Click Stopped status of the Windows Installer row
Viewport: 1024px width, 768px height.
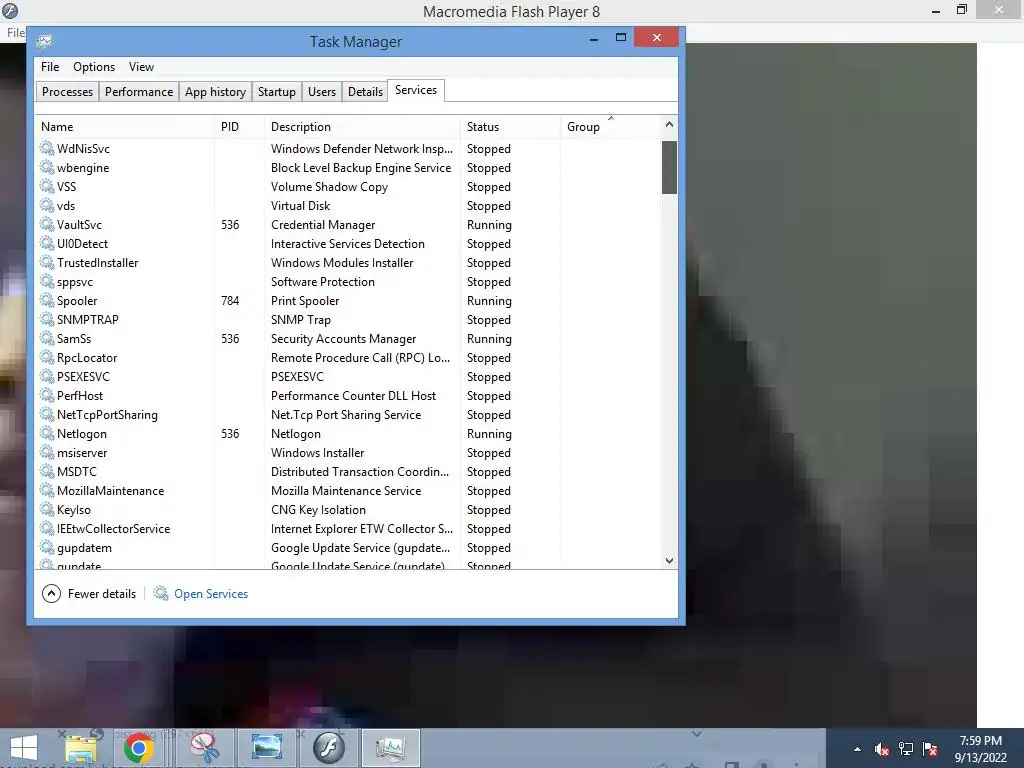tap(488, 453)
